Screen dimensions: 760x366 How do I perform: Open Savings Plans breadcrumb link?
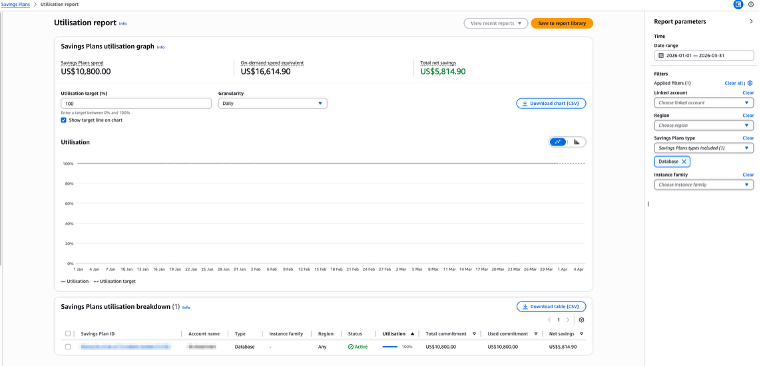pyautogui.click(x=16, y=4)
